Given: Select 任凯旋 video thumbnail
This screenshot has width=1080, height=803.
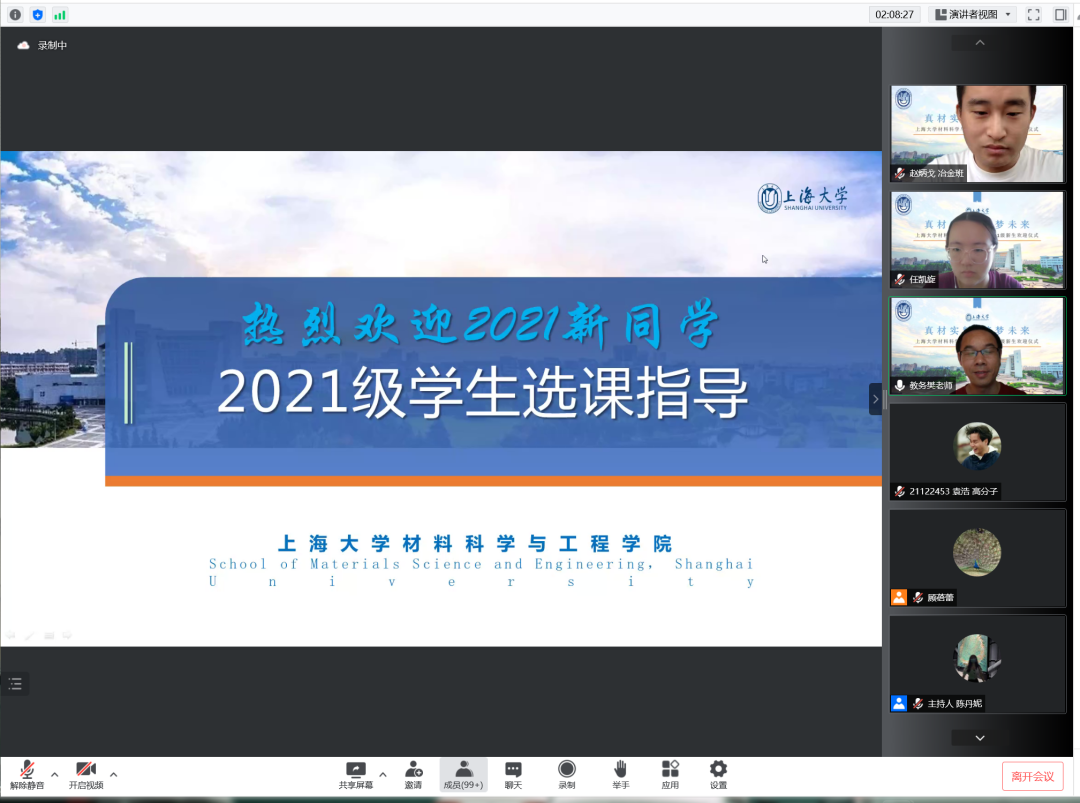Looking at the screenshot, I should (x=977, y=240).
